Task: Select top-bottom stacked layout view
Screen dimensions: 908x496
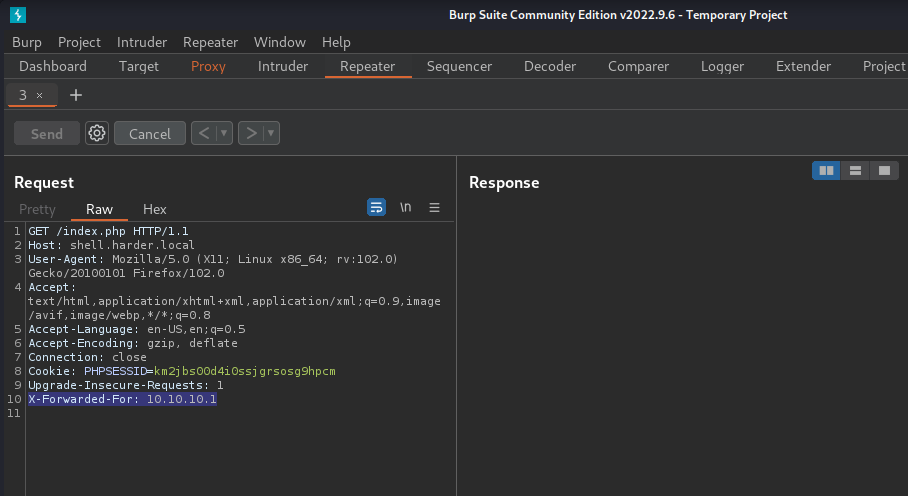Action: (x=855, y=171)
